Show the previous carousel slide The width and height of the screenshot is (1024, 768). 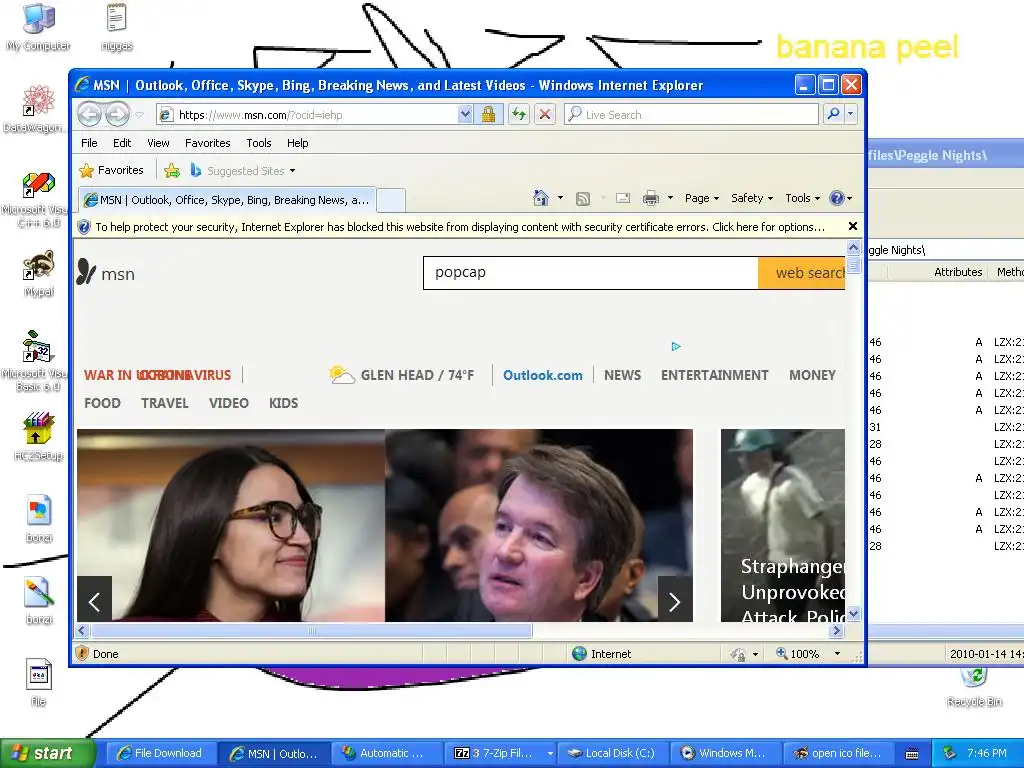[95, 601]
